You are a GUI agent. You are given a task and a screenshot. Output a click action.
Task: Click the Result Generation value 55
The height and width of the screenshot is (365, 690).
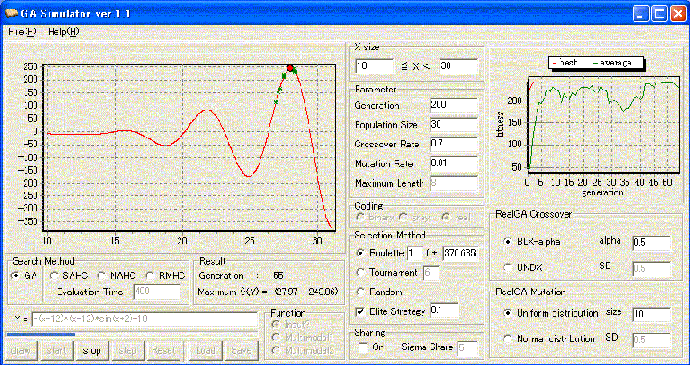pyautogui.click(x=278, y=276)
